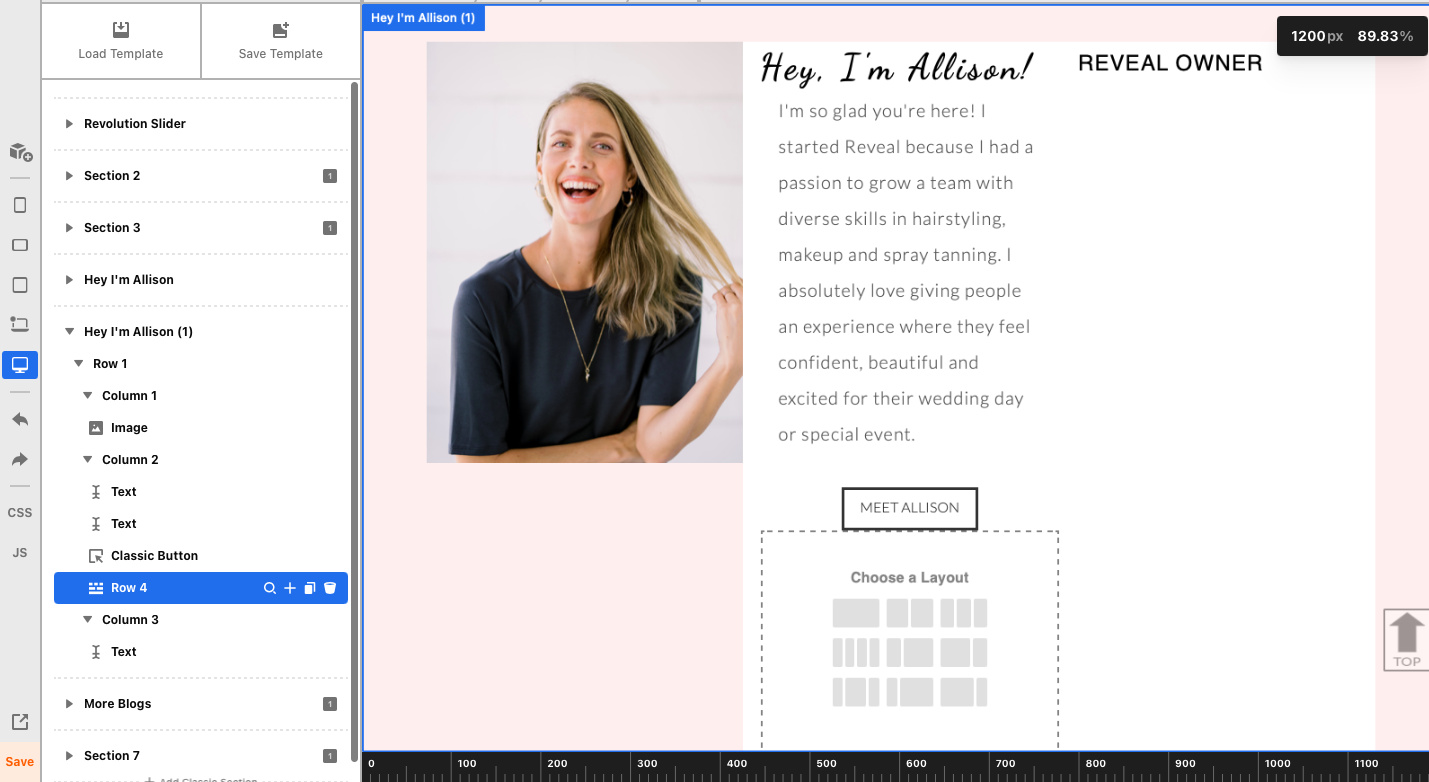Image resolution: width=1429 pixels, height=782 pixels.
Task: Click the plus icon on Row 4
Action: (x=290, y=588)
